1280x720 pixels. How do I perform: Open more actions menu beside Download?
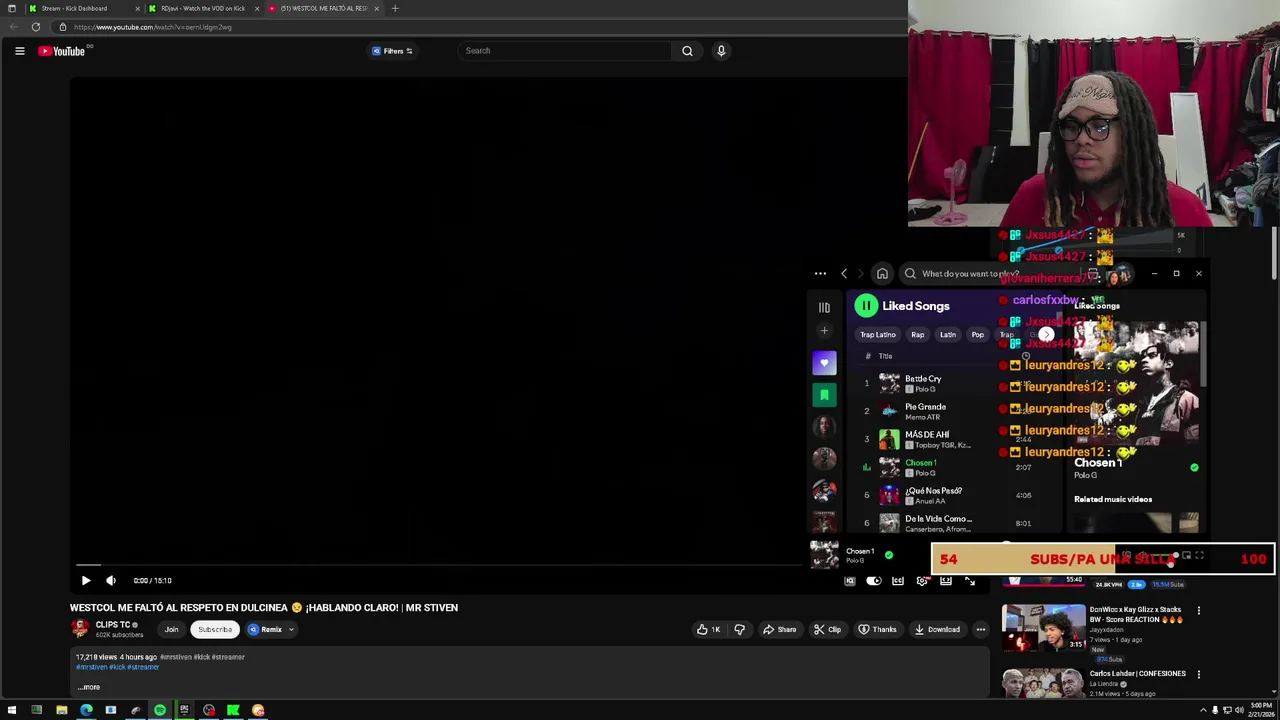pyautogui.click(x=981, y=629)
